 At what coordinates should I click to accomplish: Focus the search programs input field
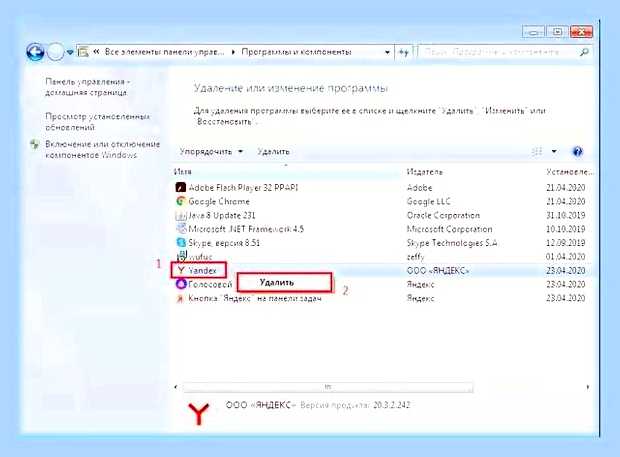[498, 52]
